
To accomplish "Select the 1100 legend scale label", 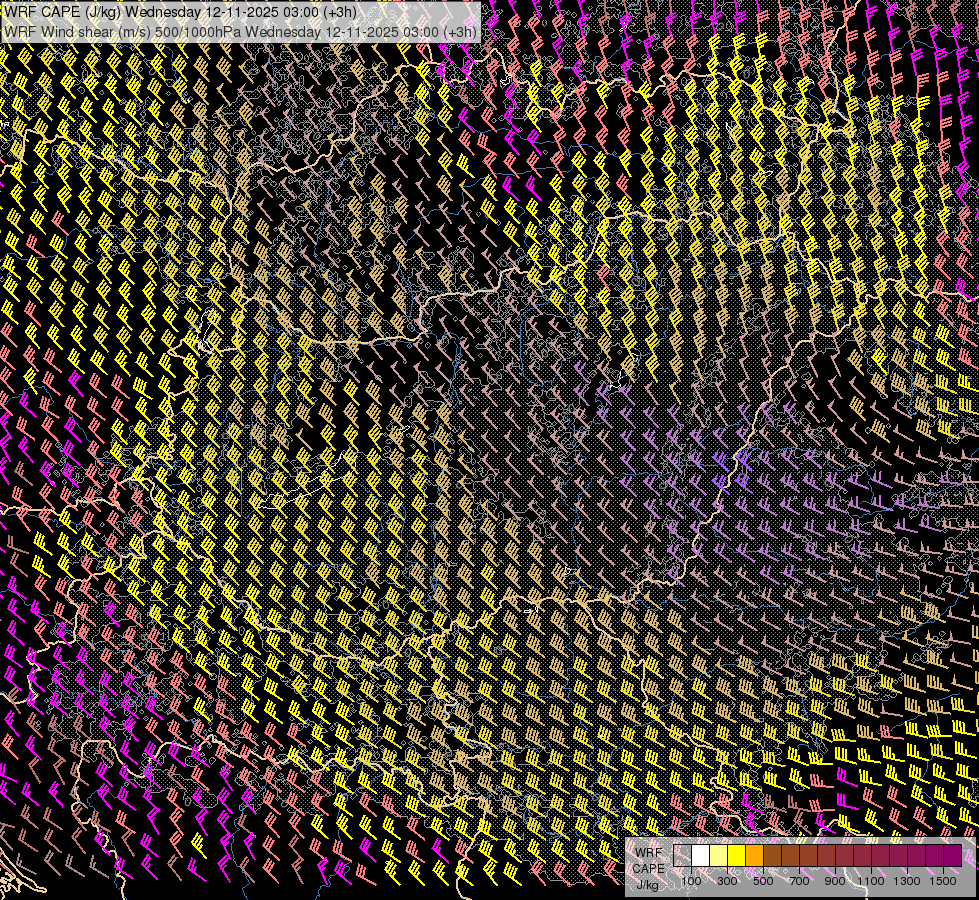I will [x=871, y=880].
